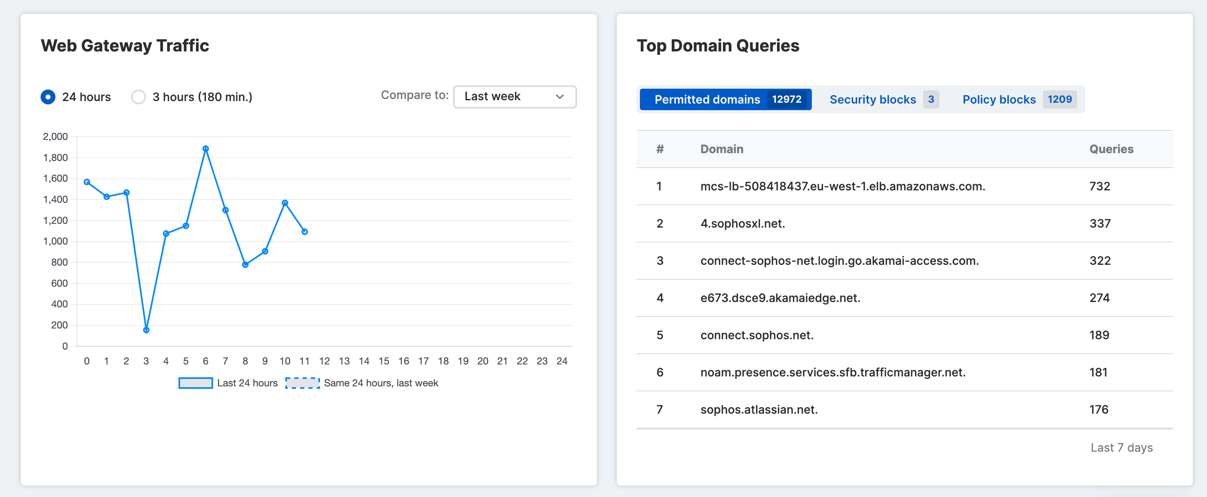Click the chart data point at hour 6
Viewport: 1207px width, 497px height.
click(206, 149)
